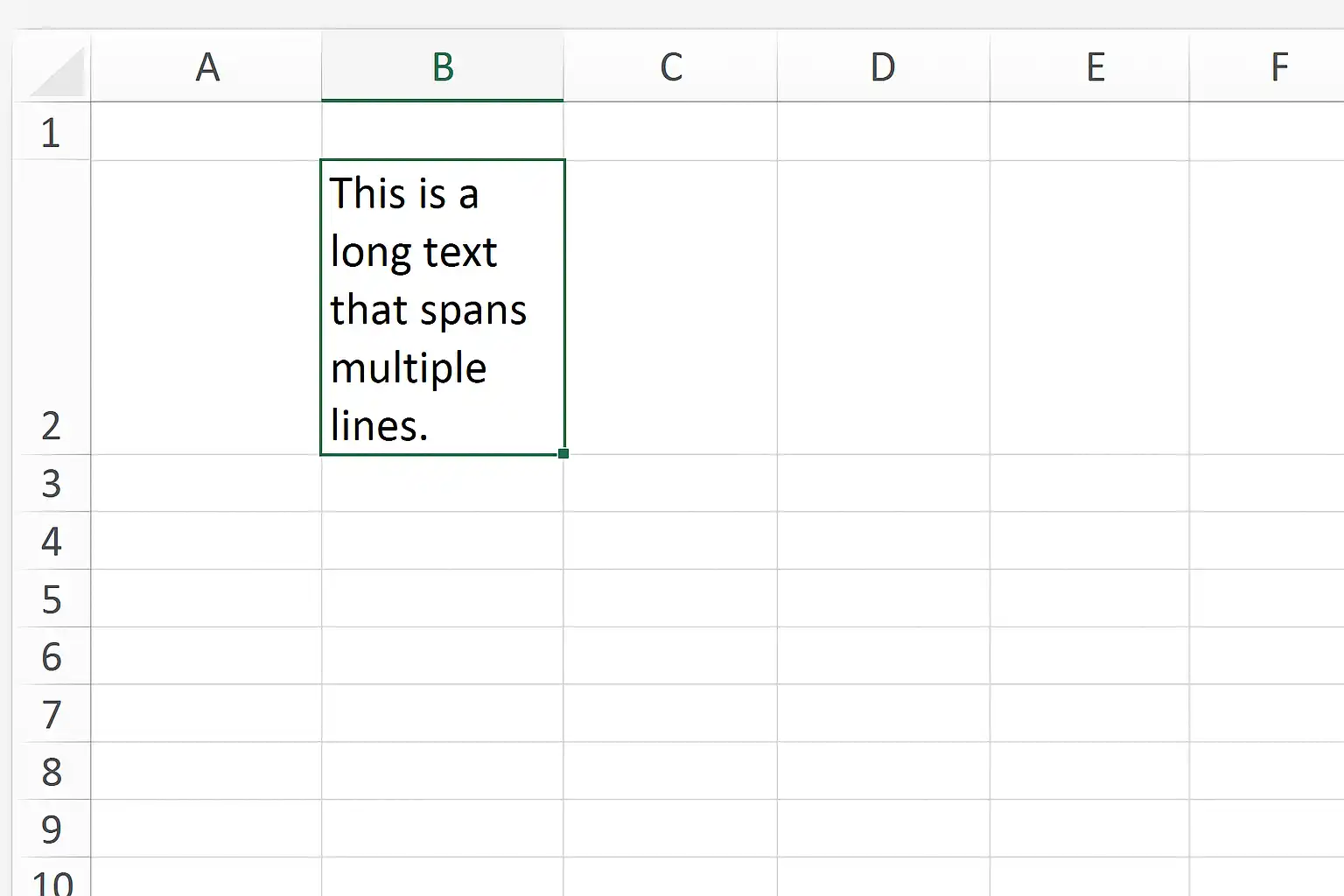Select row 2 header

tap(52, 307)
